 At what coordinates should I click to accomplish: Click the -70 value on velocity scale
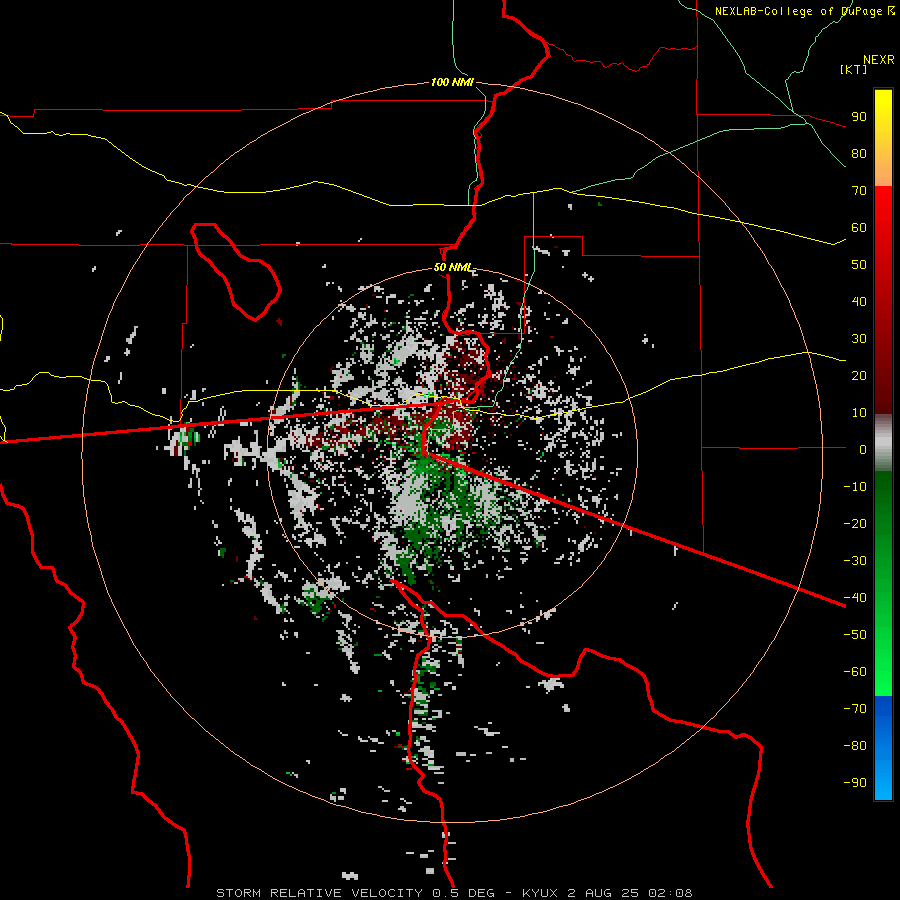(855, 709)
